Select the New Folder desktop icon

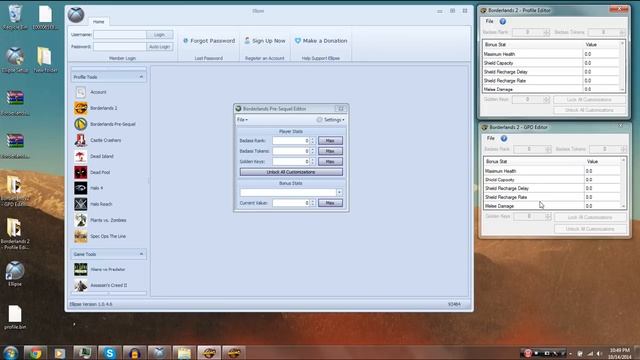(45, 60)
